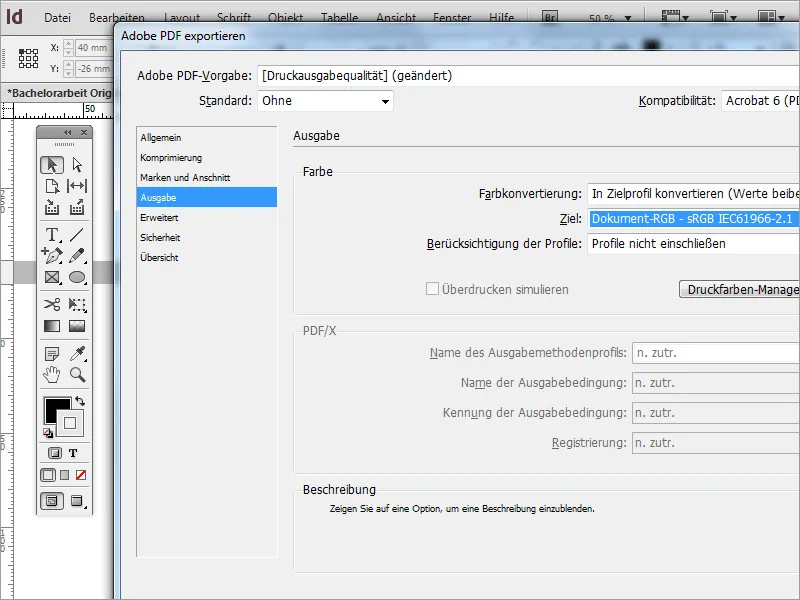800x600 pixels.
Task: Select Übersicht in the export sidebar
Action: [x=207, y=258]
